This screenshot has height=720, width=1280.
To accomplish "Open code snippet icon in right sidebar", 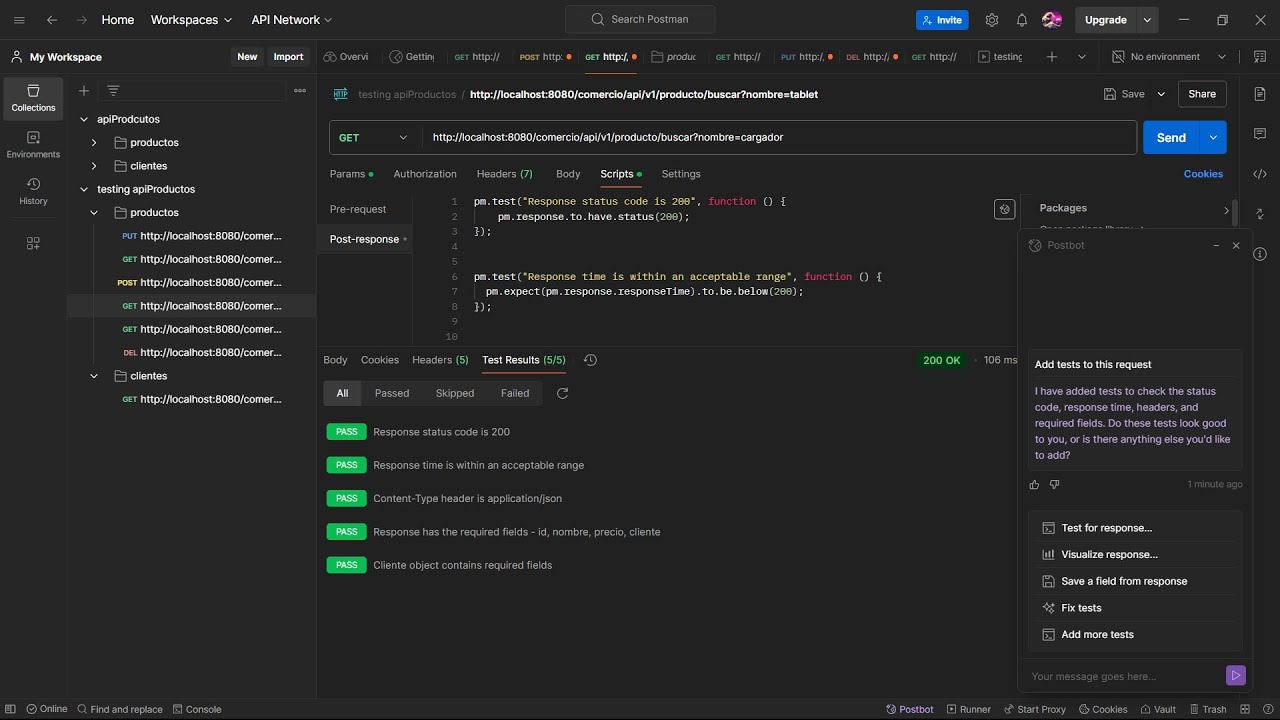I will point(1260,174).
